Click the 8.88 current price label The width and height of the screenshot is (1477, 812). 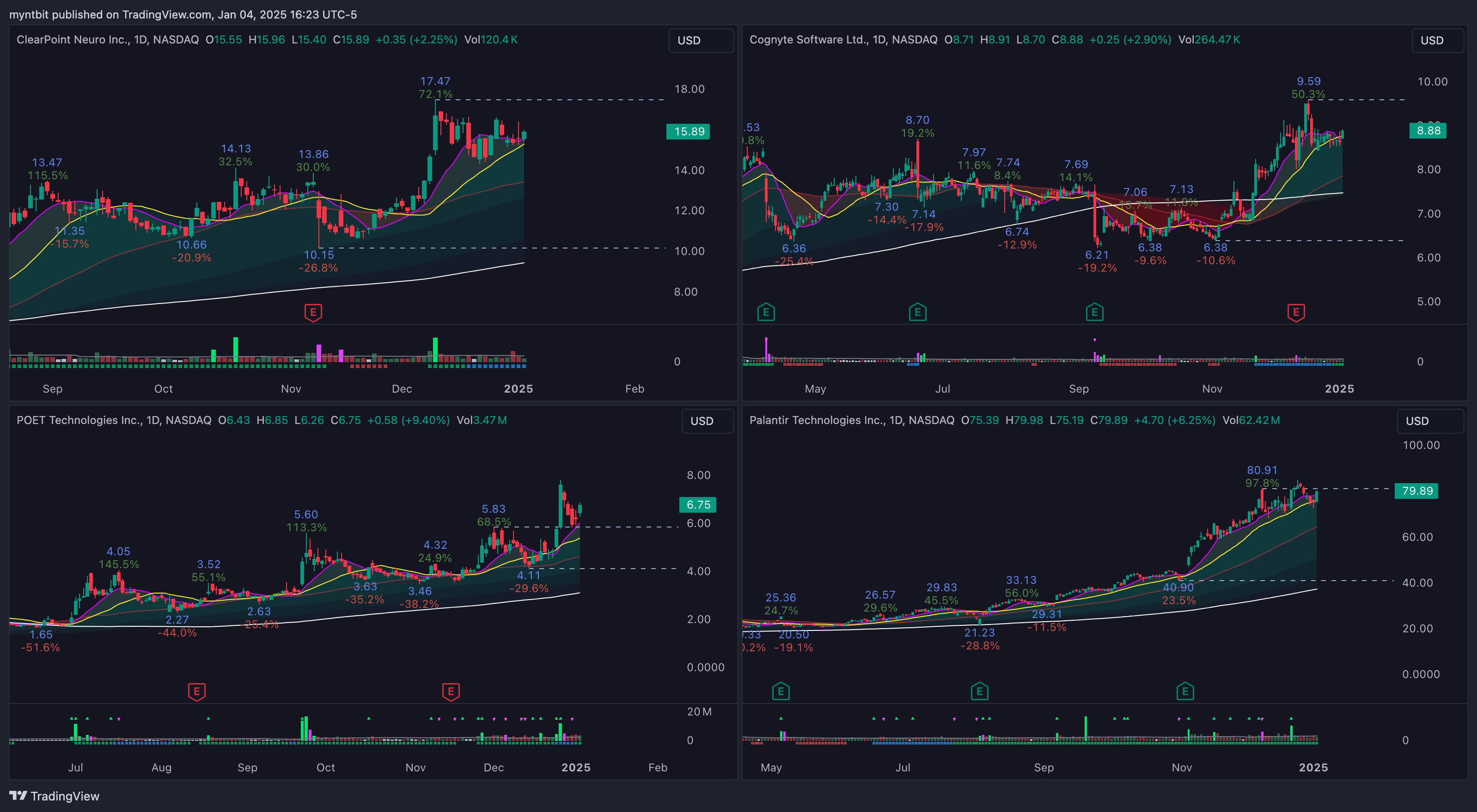click(x=1428, y=131)
